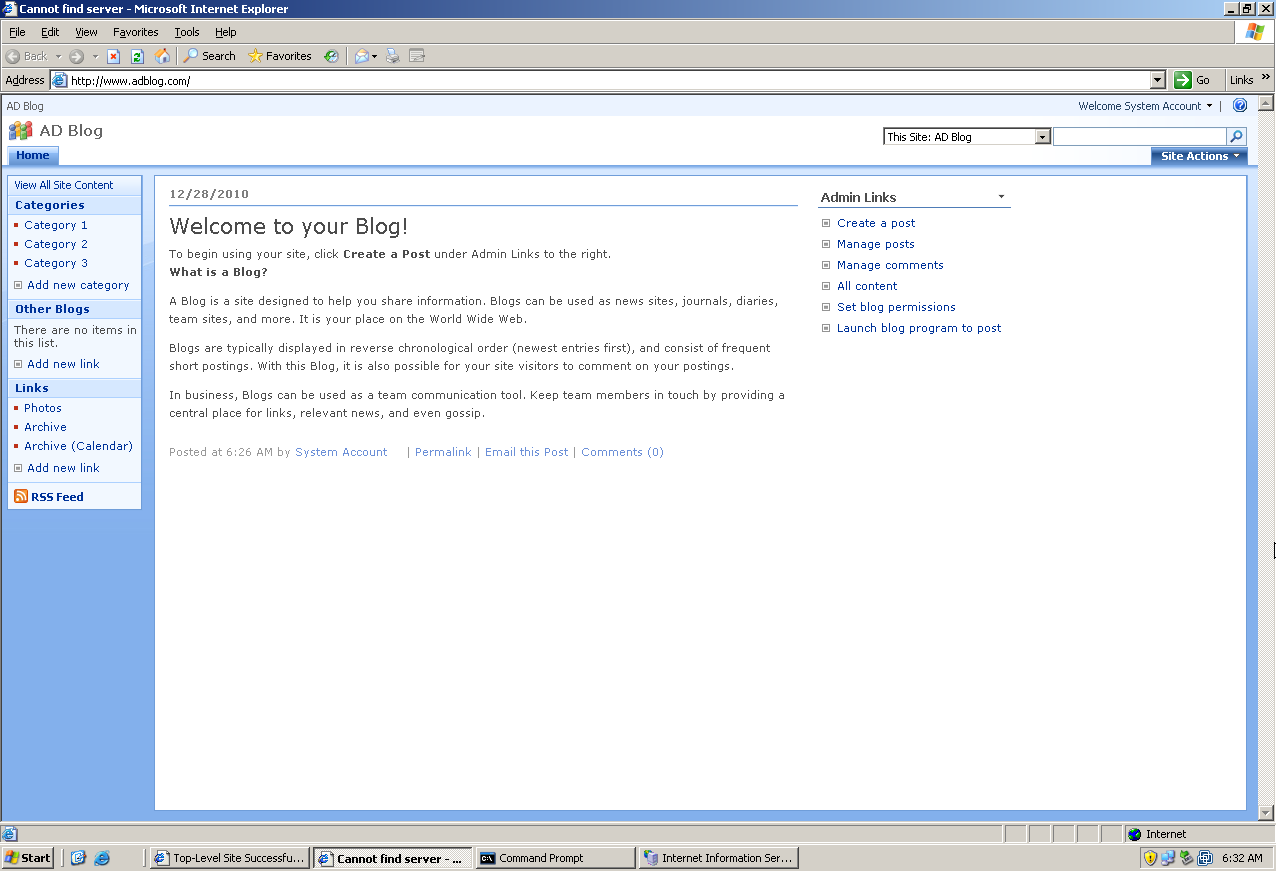Click the vertical scrollbar down arrow
This screenshot has width=1276, height=871.
1265,813
